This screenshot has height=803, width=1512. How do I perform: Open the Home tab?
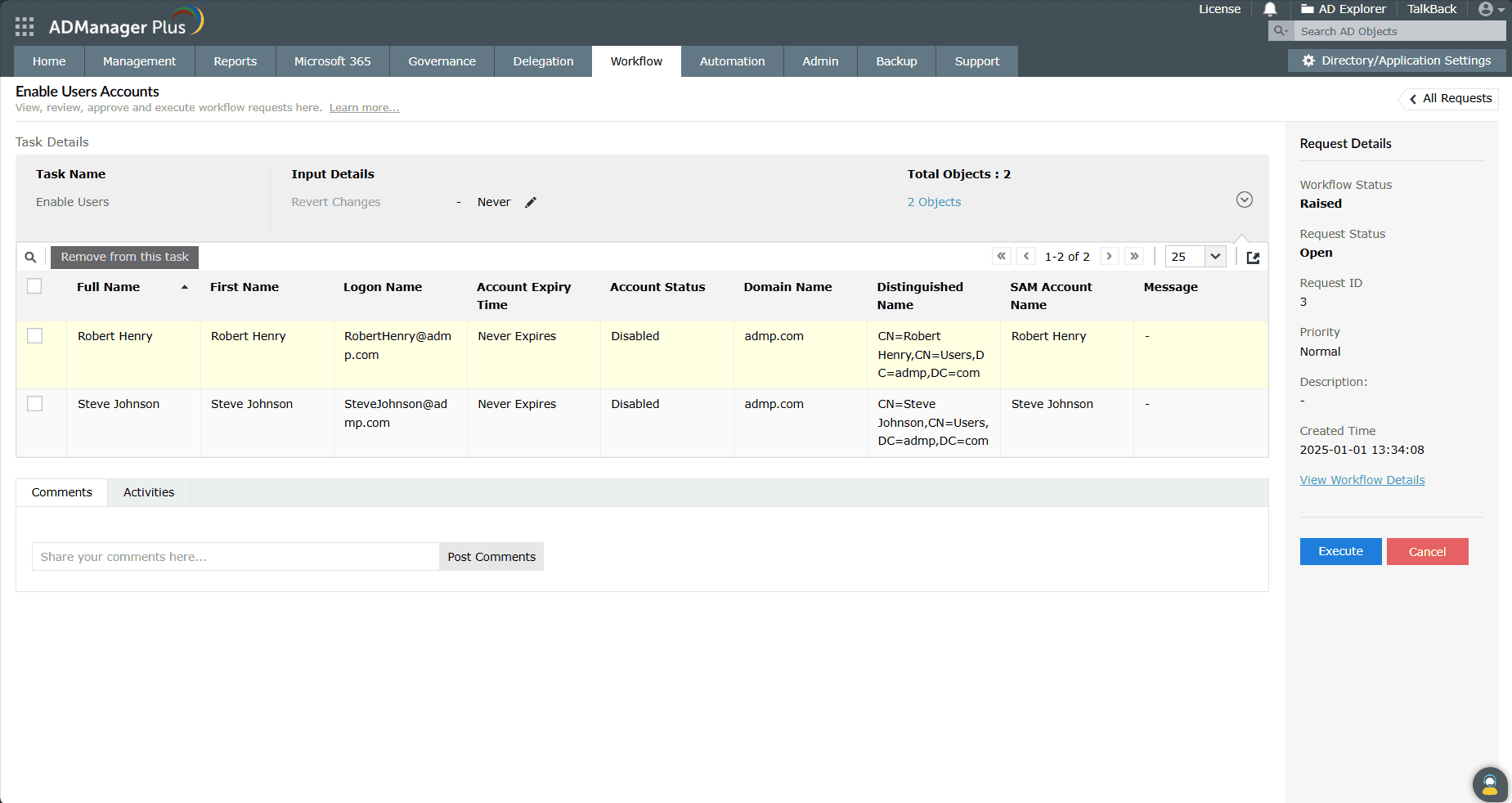tap(49, 61)
